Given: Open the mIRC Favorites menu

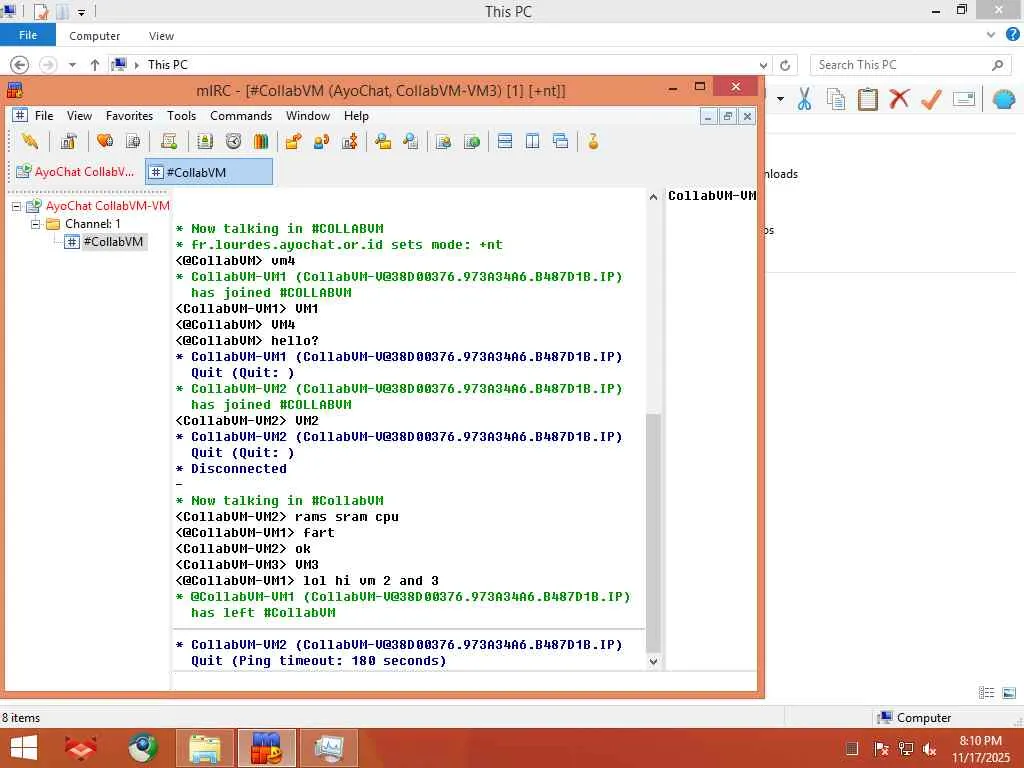Looking at the screenshot, I should 129,116.
